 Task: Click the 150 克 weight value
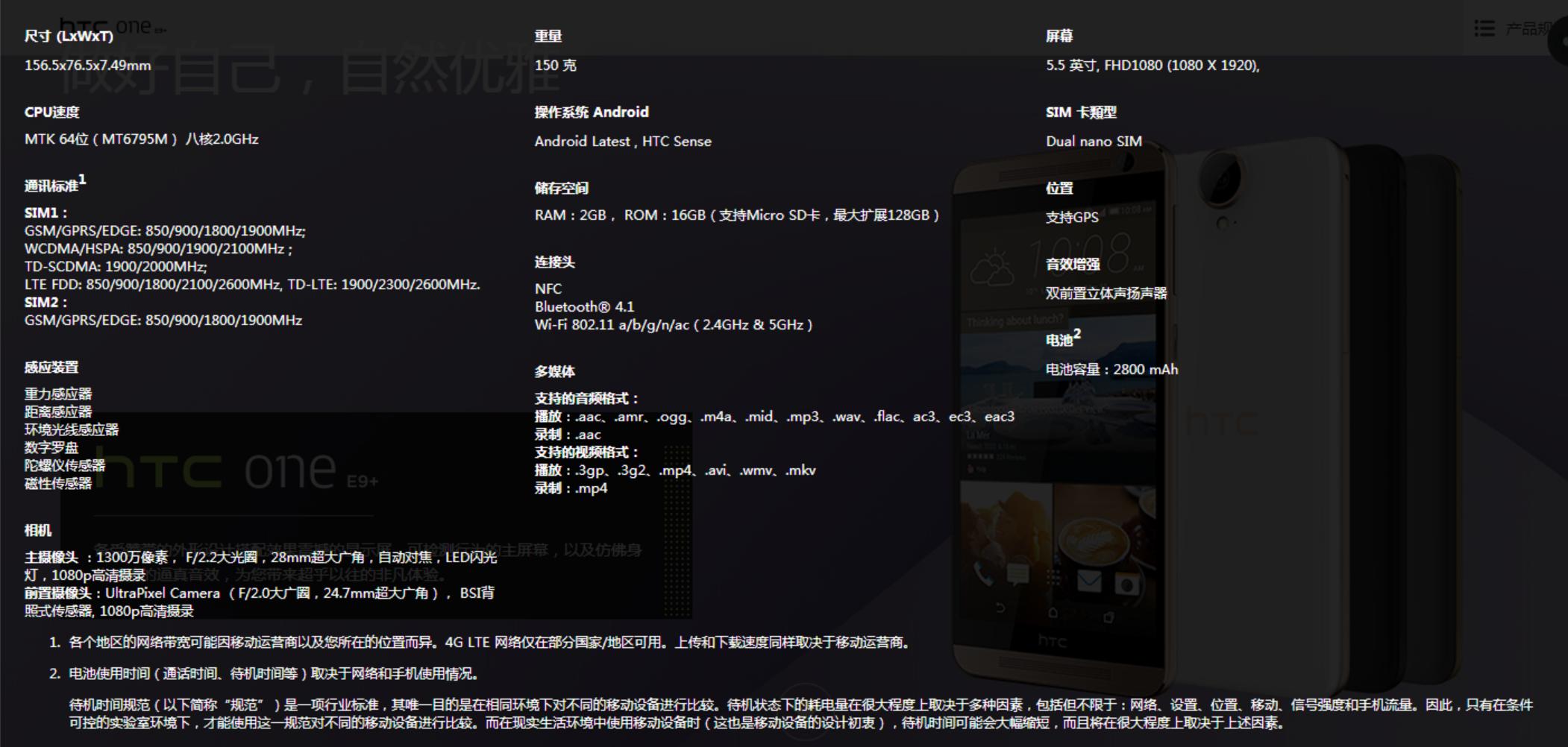556,65
